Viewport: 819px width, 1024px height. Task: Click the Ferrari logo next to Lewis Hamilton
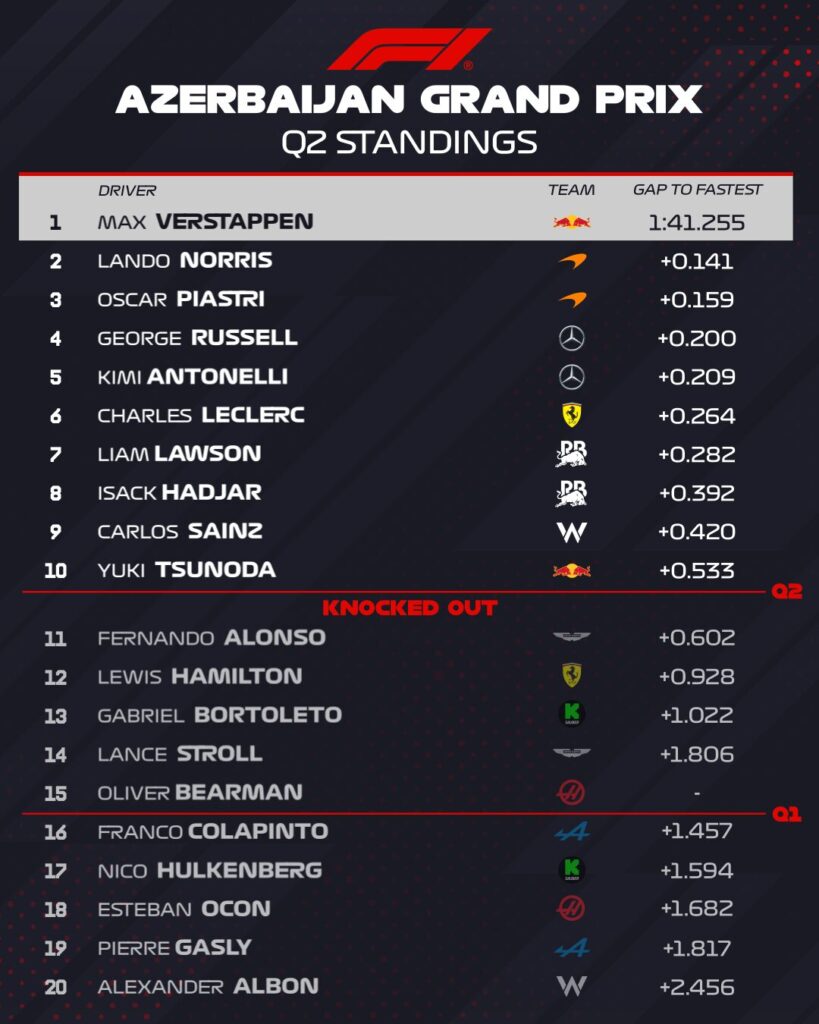pos(571,676)
